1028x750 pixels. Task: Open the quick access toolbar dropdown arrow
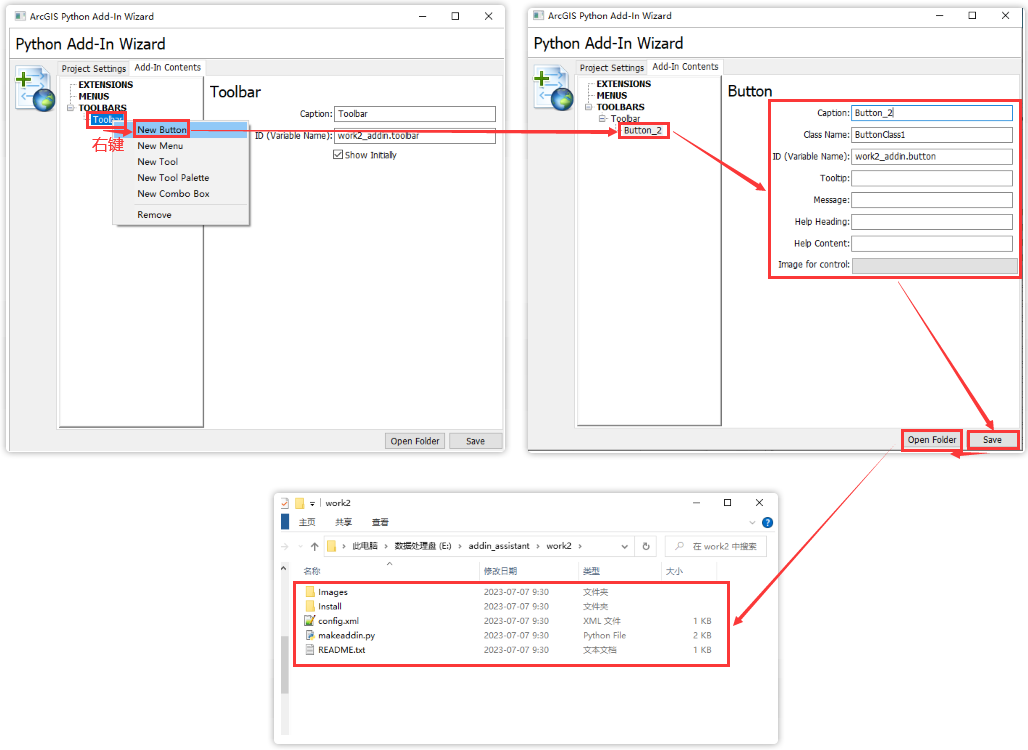tap(312, 503)
